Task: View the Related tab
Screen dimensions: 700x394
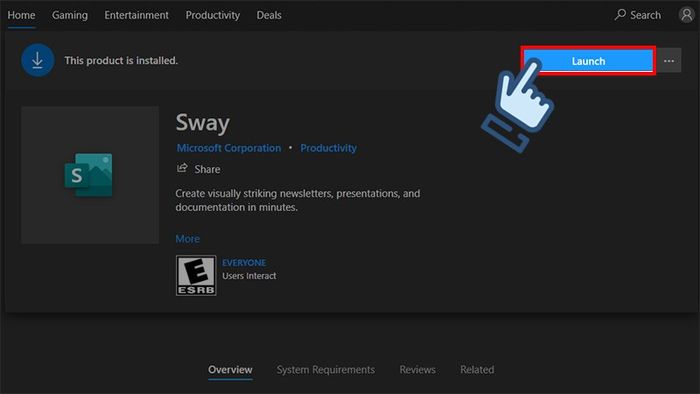Action: point(477,370)
